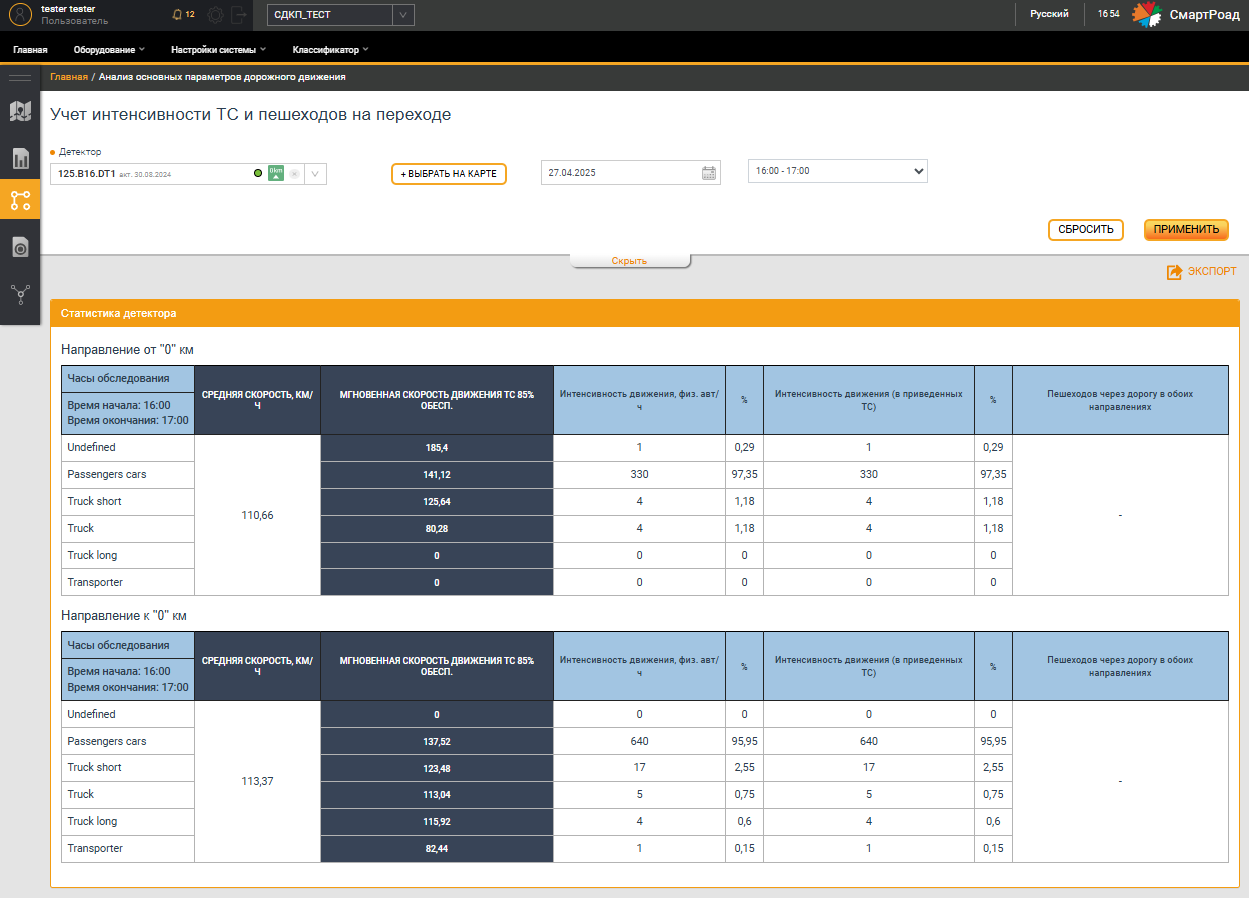The width and height of the screenshot is (1249, 898).
Task: Click speed cell 113,04
Action: click(437, 795)
